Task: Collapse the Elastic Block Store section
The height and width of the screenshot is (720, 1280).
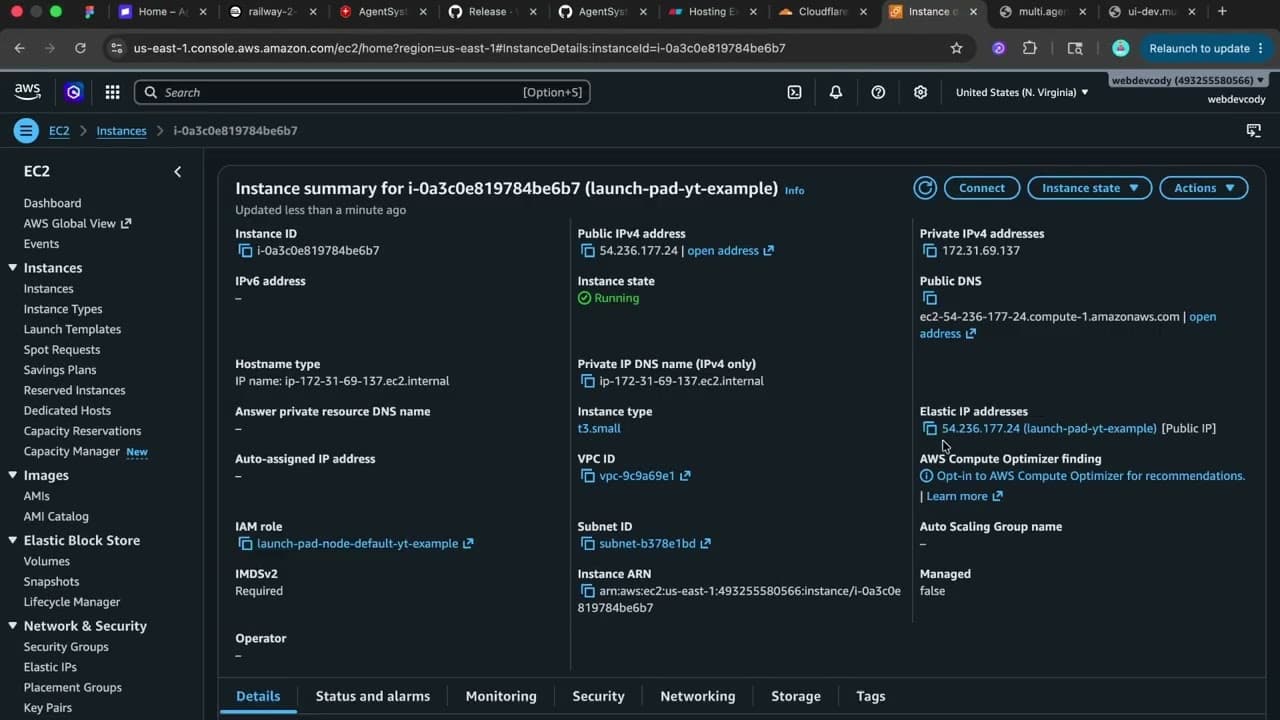Action: [x=13, y=540]
